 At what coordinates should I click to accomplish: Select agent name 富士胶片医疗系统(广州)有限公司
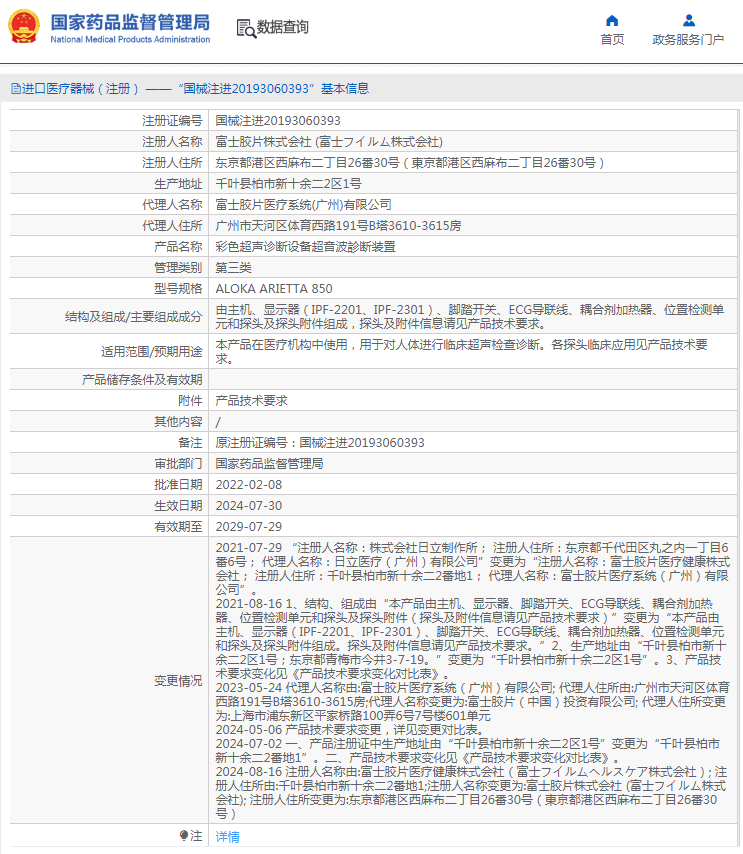pos(303,205)
